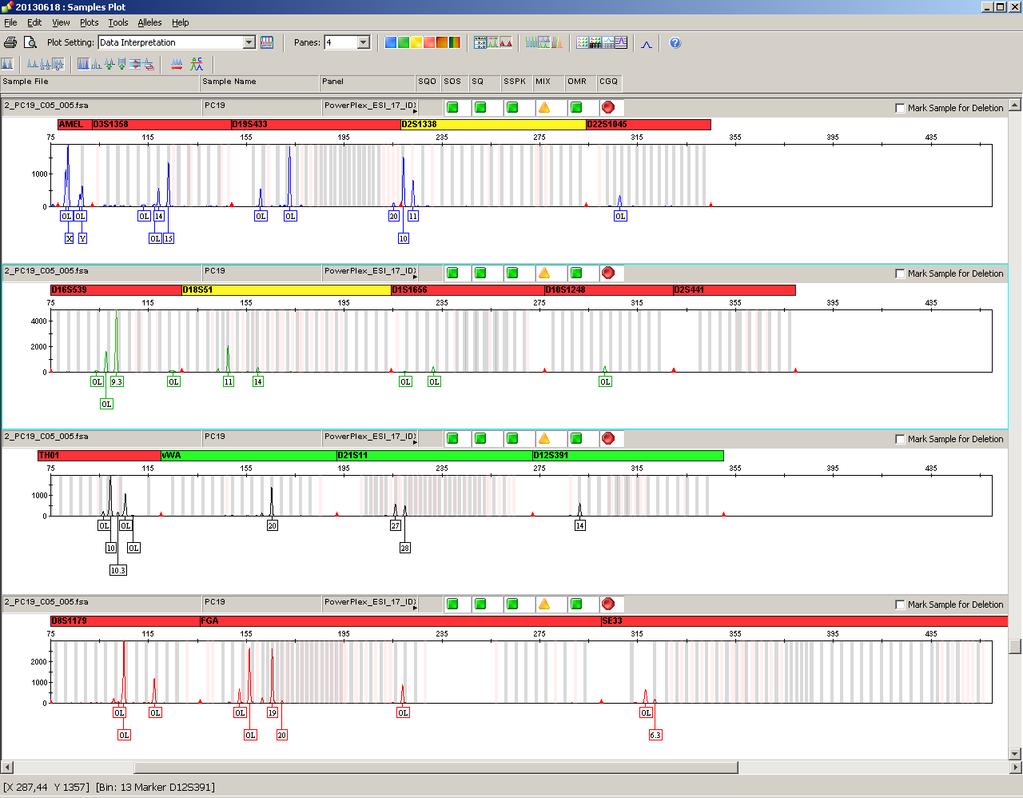The image size is (1023, 798).
Task: Open the Panes count dropdown
Action: coord(363,42)
